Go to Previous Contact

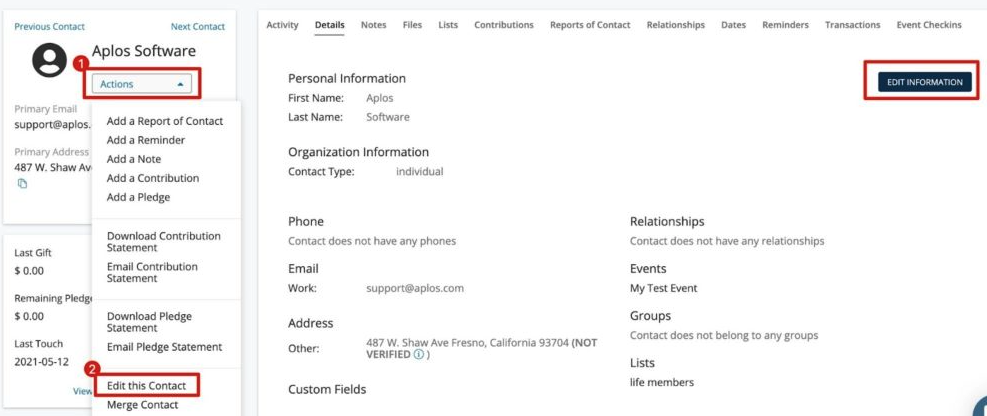50,26
